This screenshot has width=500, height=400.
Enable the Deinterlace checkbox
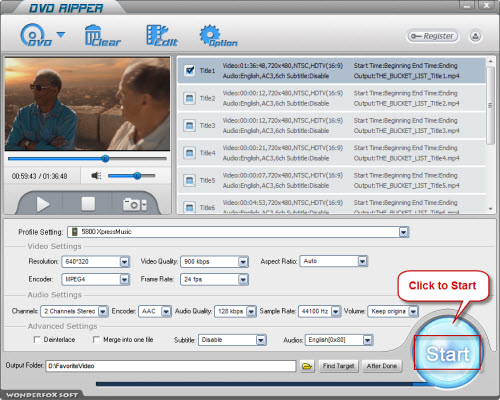coord(37,340)
